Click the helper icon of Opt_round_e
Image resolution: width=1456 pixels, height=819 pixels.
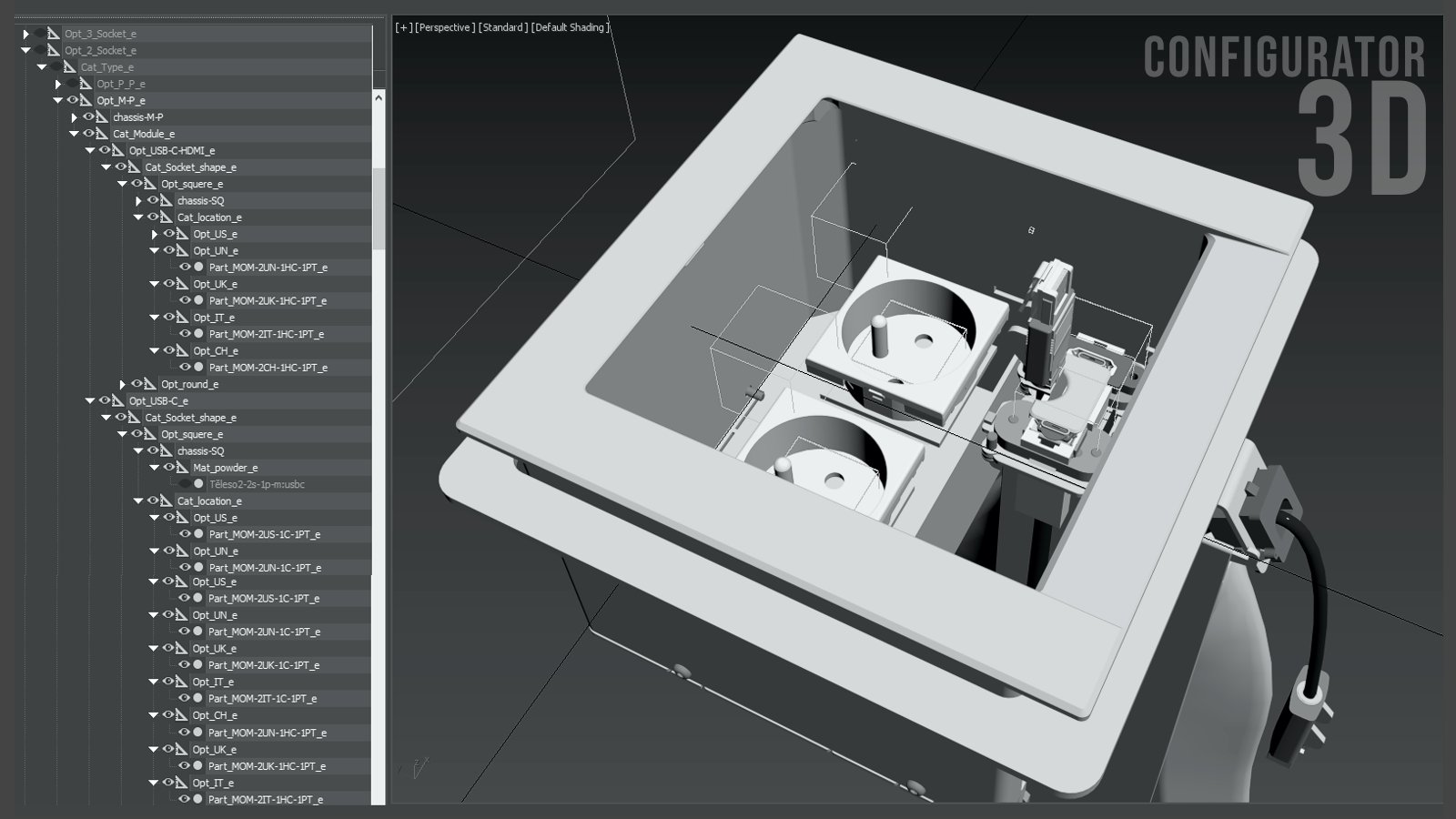pos(150,384)
